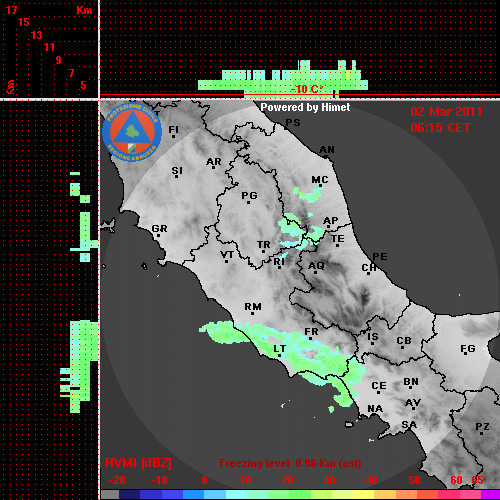Screen dimensions: 500x500
Task: Click the 'Powered by Himet' label
Action: [x=305, y=107]
